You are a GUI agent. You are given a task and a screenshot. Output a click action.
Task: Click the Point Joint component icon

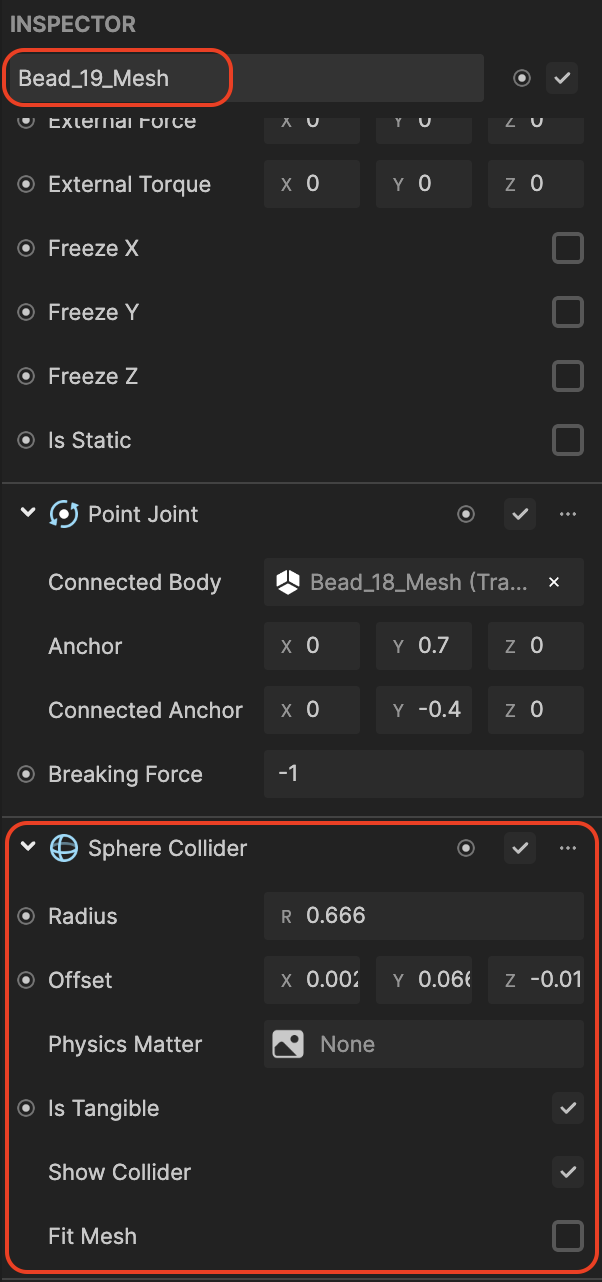pos(64,515)
